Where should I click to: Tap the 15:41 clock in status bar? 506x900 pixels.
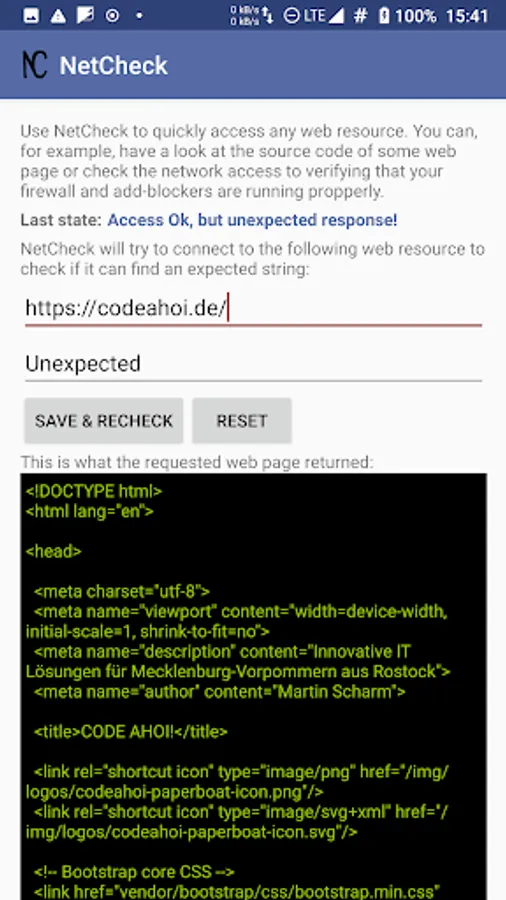(467, 16)
